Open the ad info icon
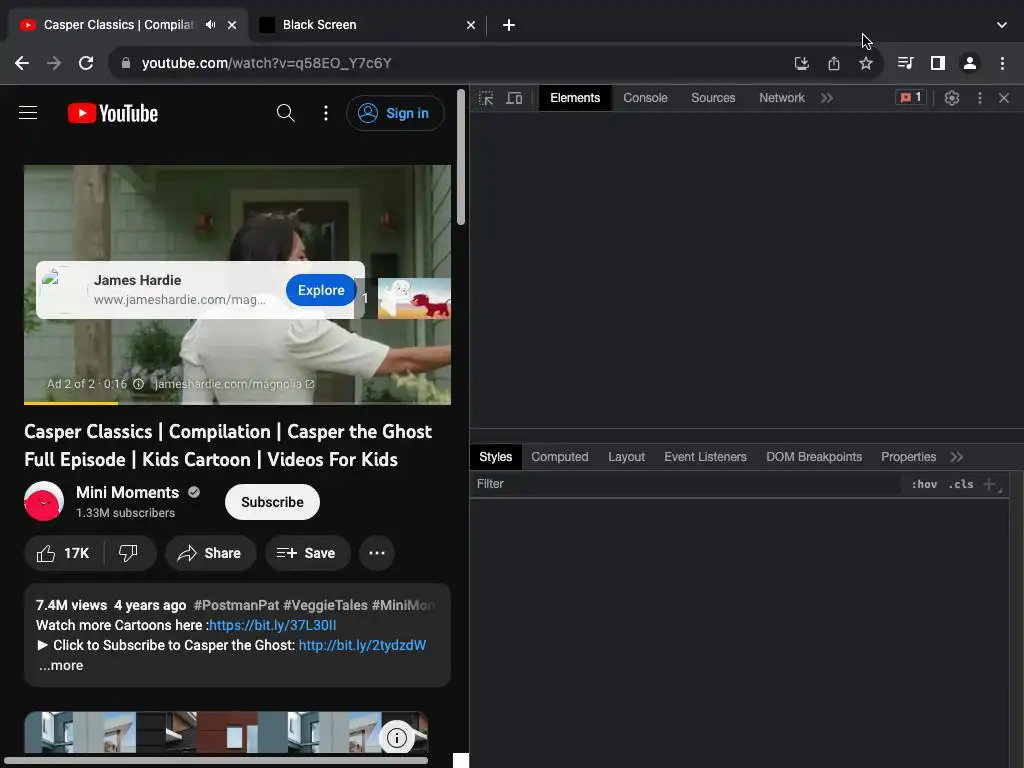This screenshot has width=1024, height=768. point(138,384)
